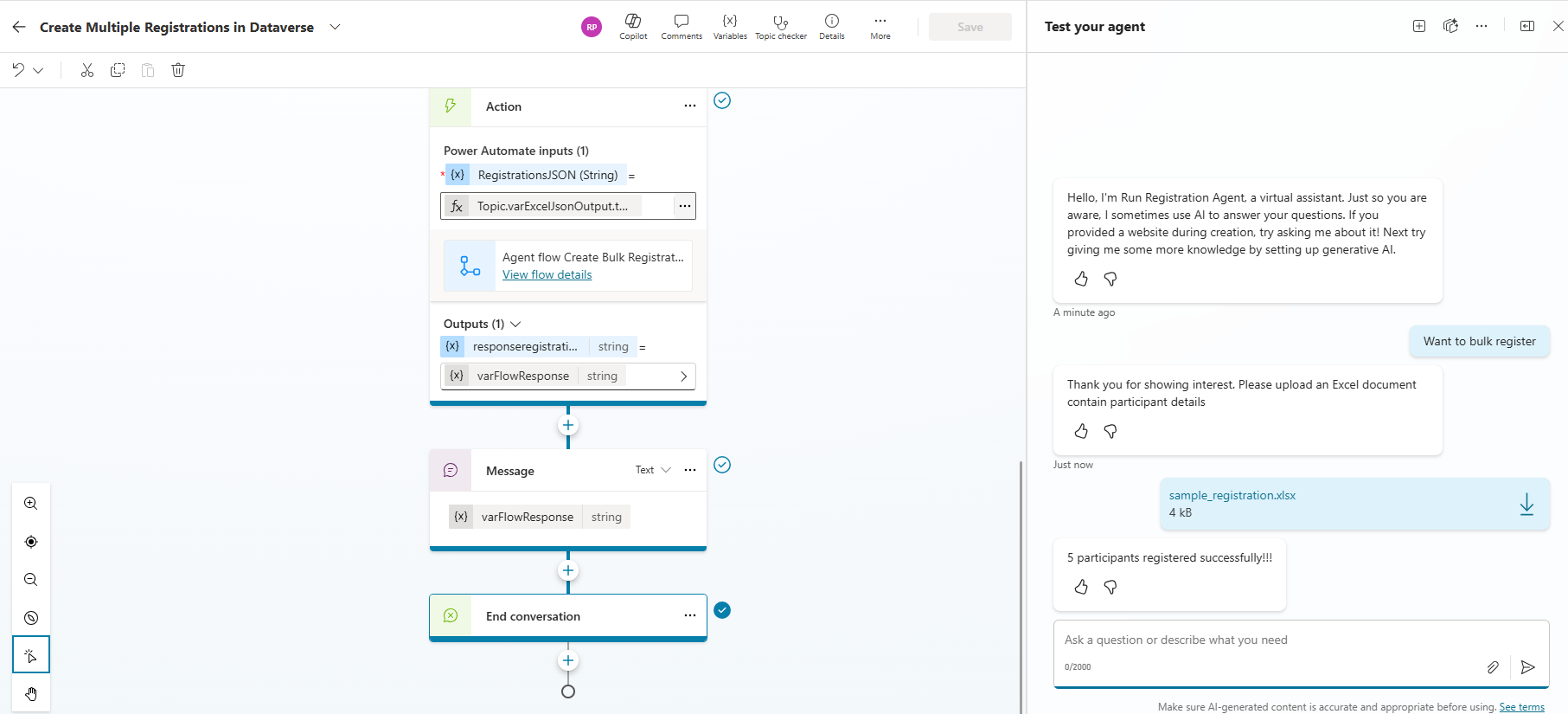Click the chat message input box

(x=1271, y=640)
